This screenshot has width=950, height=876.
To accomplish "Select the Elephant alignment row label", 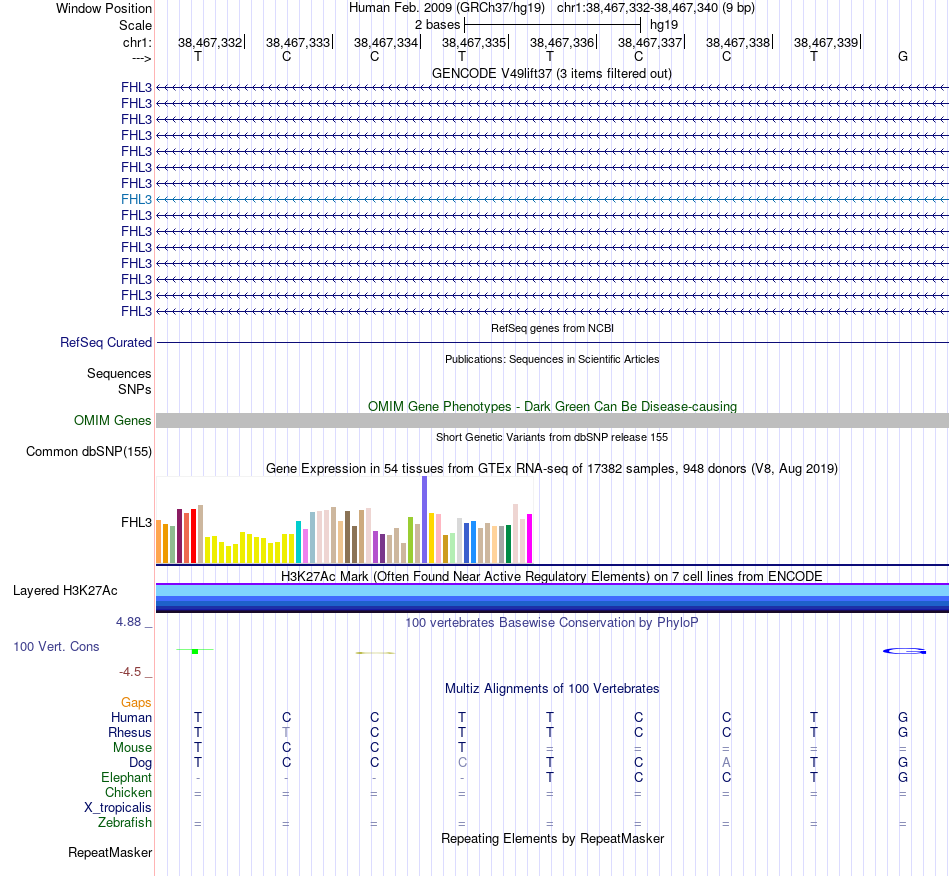I will coord(127,777).
